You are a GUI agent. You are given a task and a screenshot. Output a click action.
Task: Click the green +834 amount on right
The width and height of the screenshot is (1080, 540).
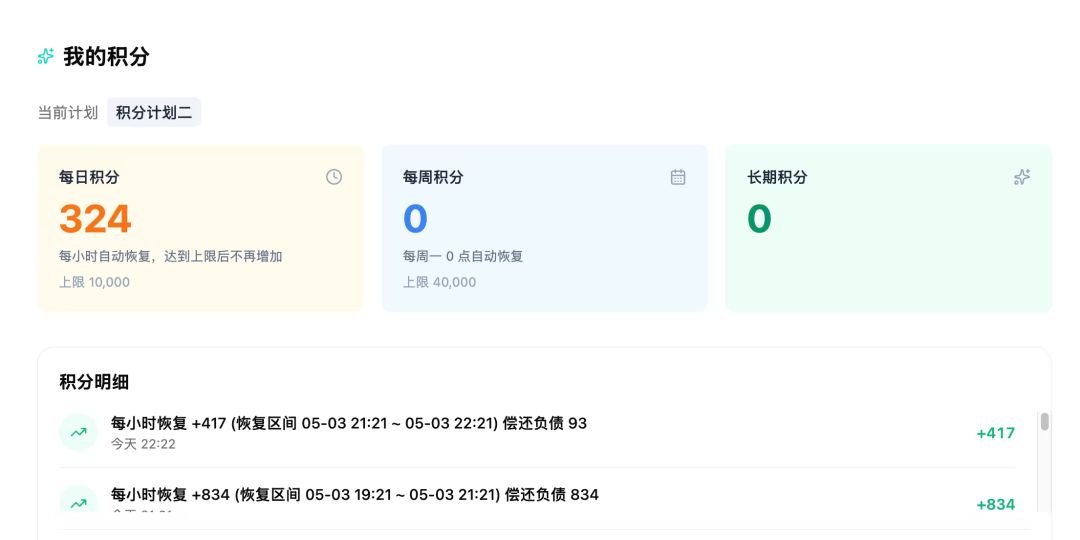pos(996,505)
